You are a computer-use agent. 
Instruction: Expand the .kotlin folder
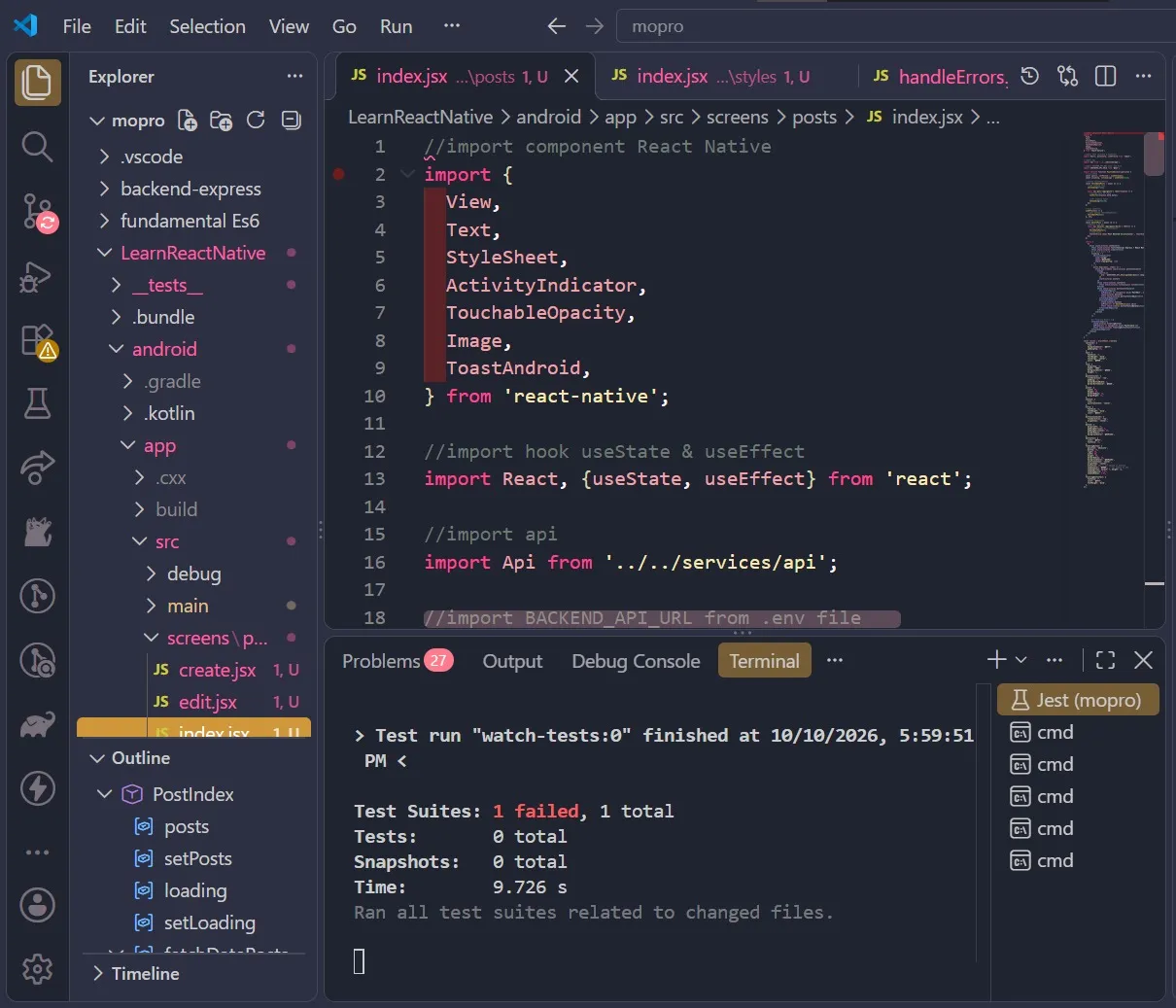tap(194, 413)
